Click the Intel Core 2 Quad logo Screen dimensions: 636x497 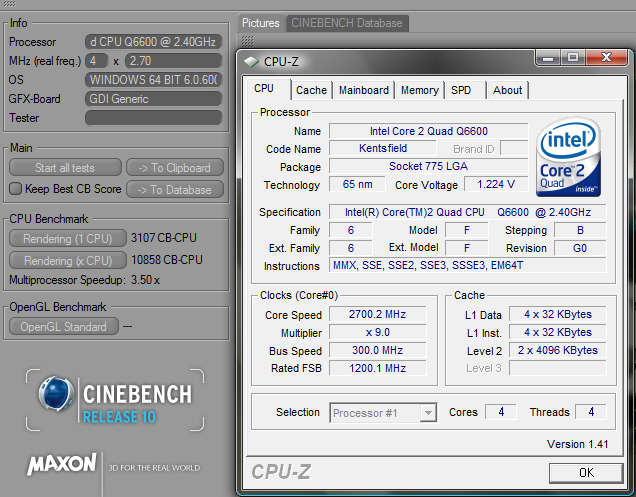point(568,158)
